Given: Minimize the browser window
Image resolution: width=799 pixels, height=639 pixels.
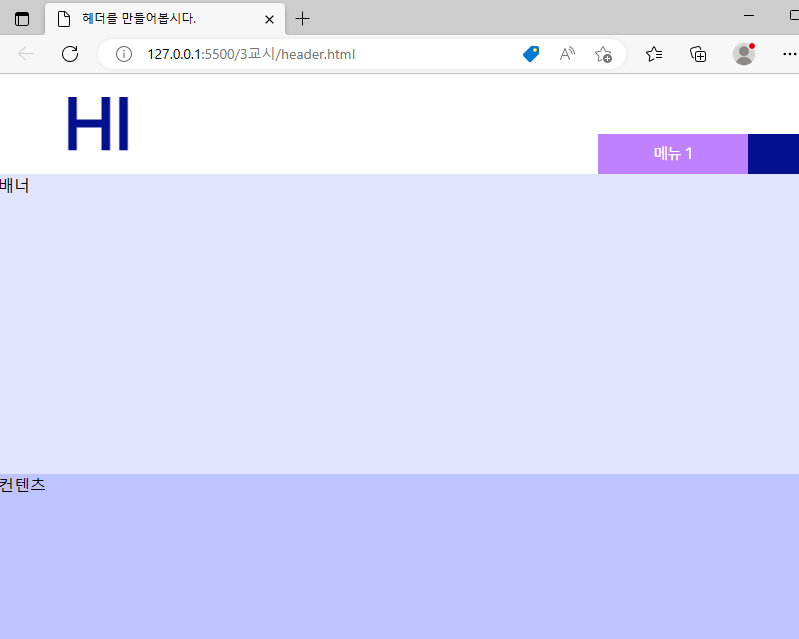Looking at the screenshot, I should pos(749,16).
